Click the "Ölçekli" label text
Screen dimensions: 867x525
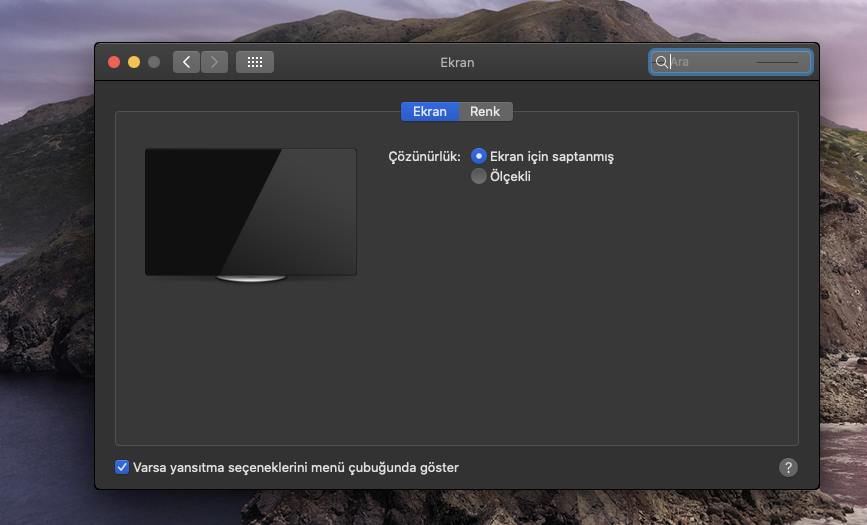coord(510,177)
